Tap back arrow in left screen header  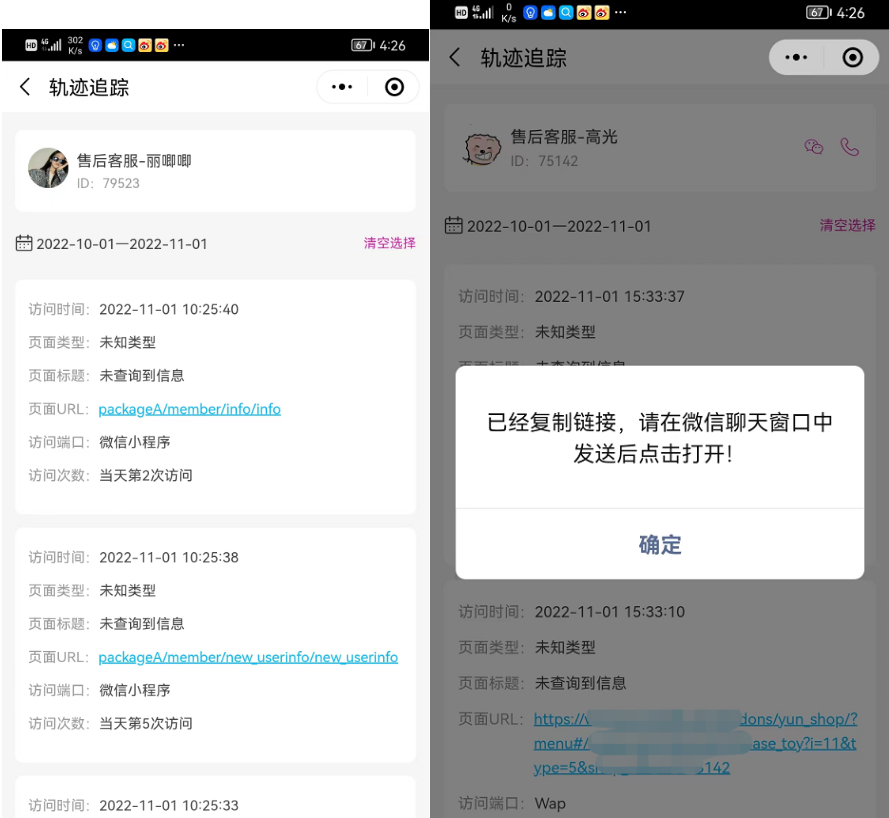coord(25,88)
